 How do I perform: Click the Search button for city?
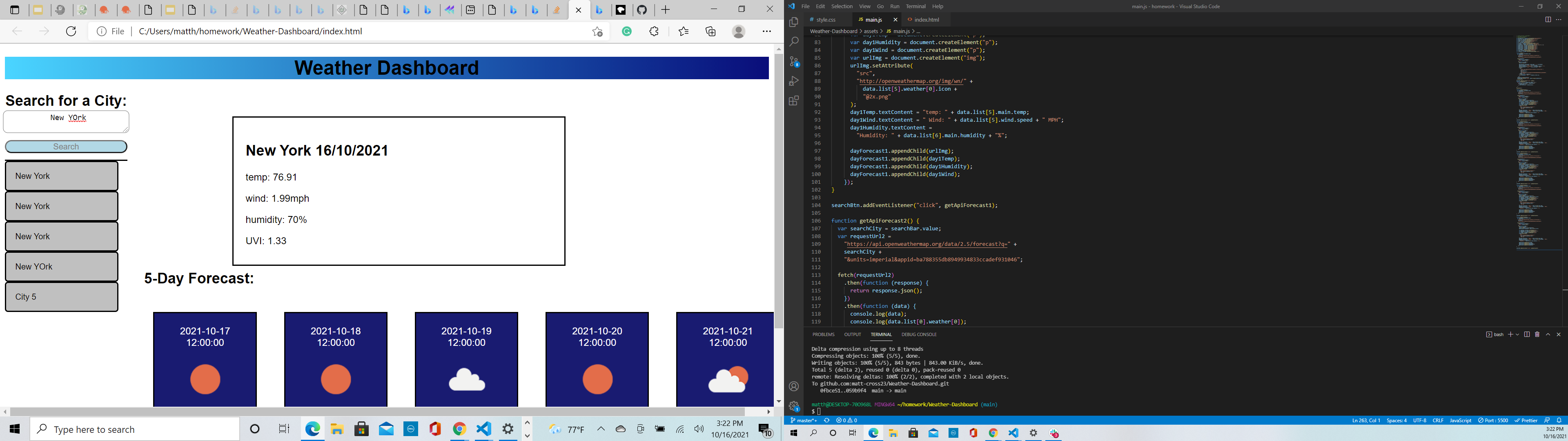[x=66, y=147]
